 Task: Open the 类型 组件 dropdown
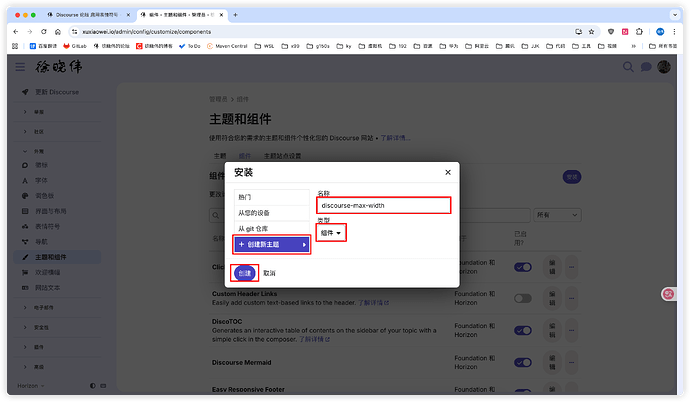pyautogui.click(x=331, y=233)
